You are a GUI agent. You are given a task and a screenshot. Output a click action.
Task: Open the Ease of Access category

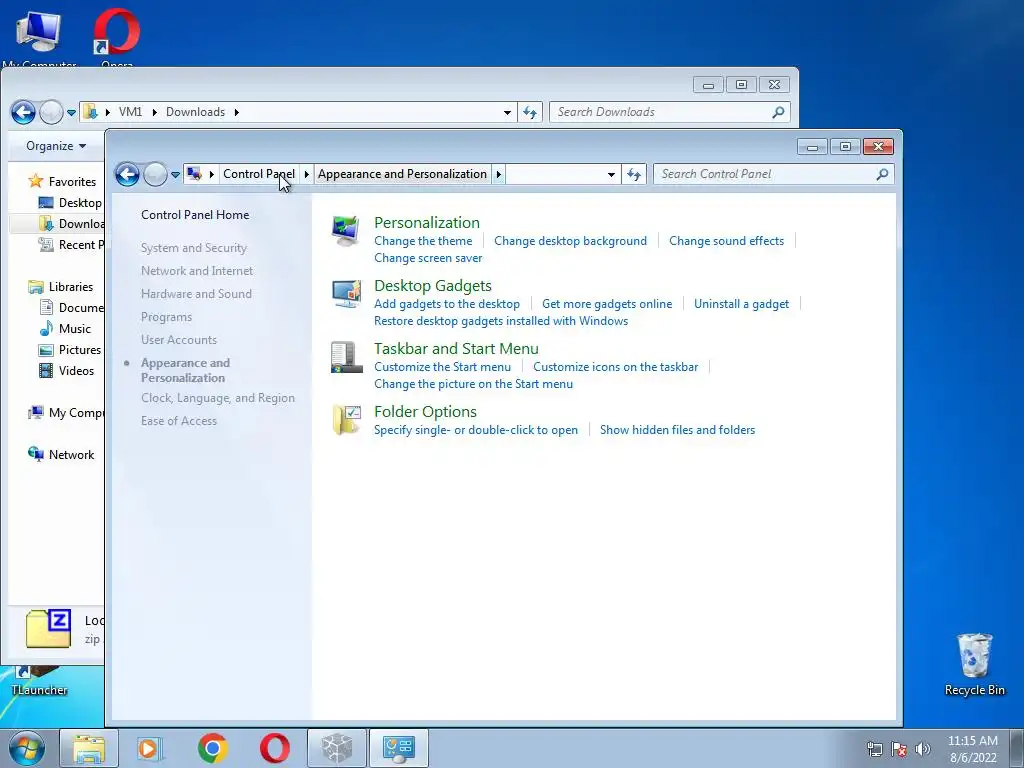tap(179, 421)
